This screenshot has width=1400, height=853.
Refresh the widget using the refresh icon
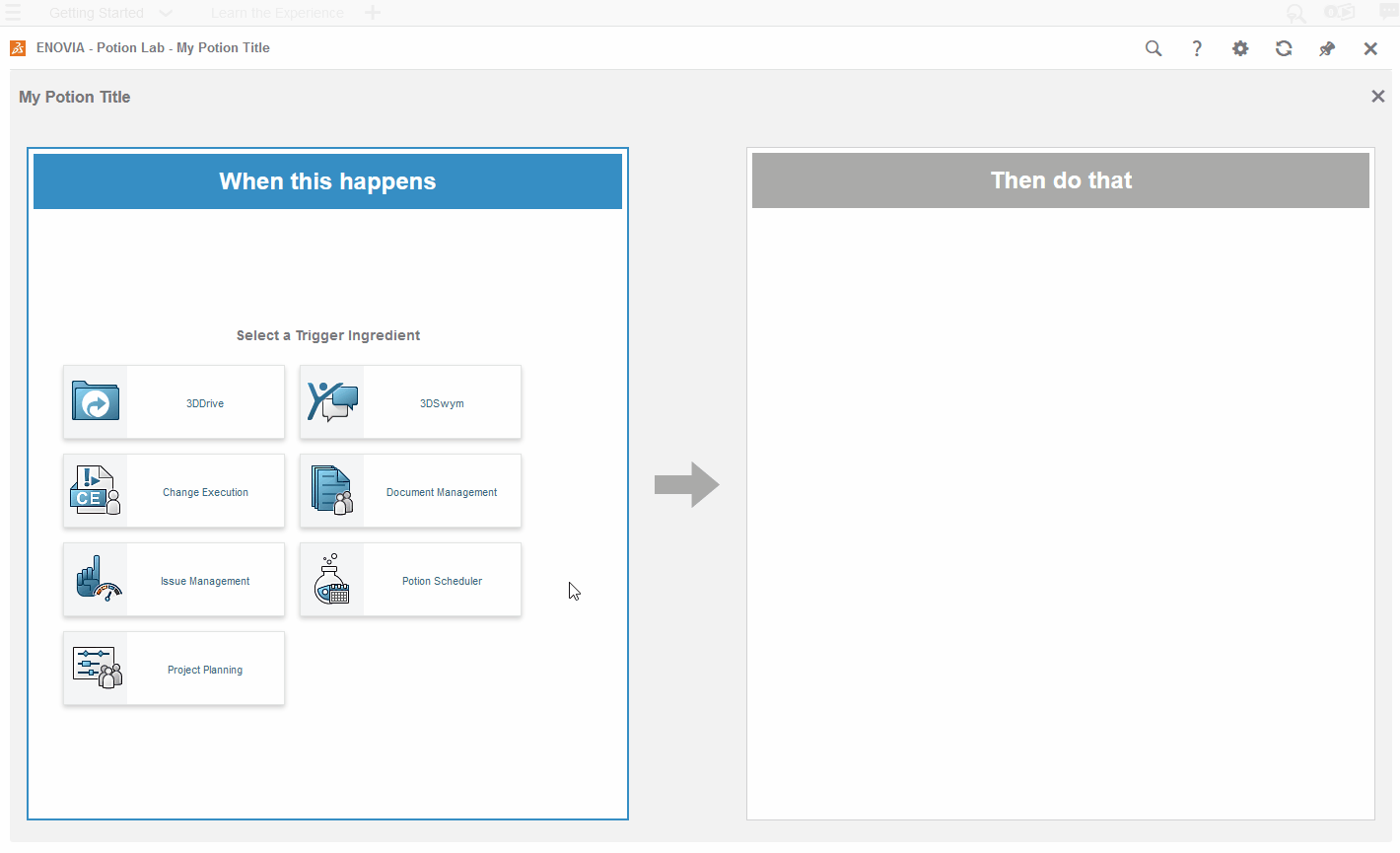click(1284, 48)
